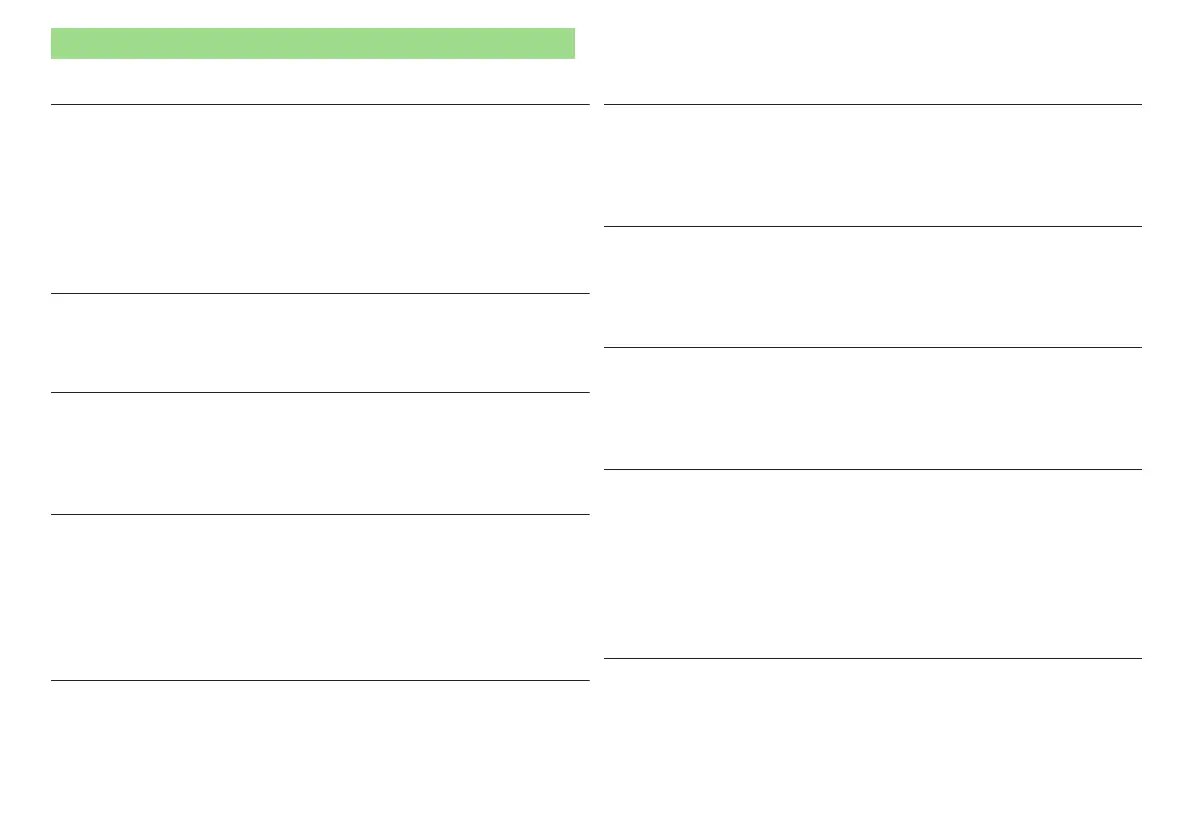This screenshot has width=1191, height=839.
Task: Click the fourth blank section in left column
Action: pyautogui.click(x=320, y=598)
